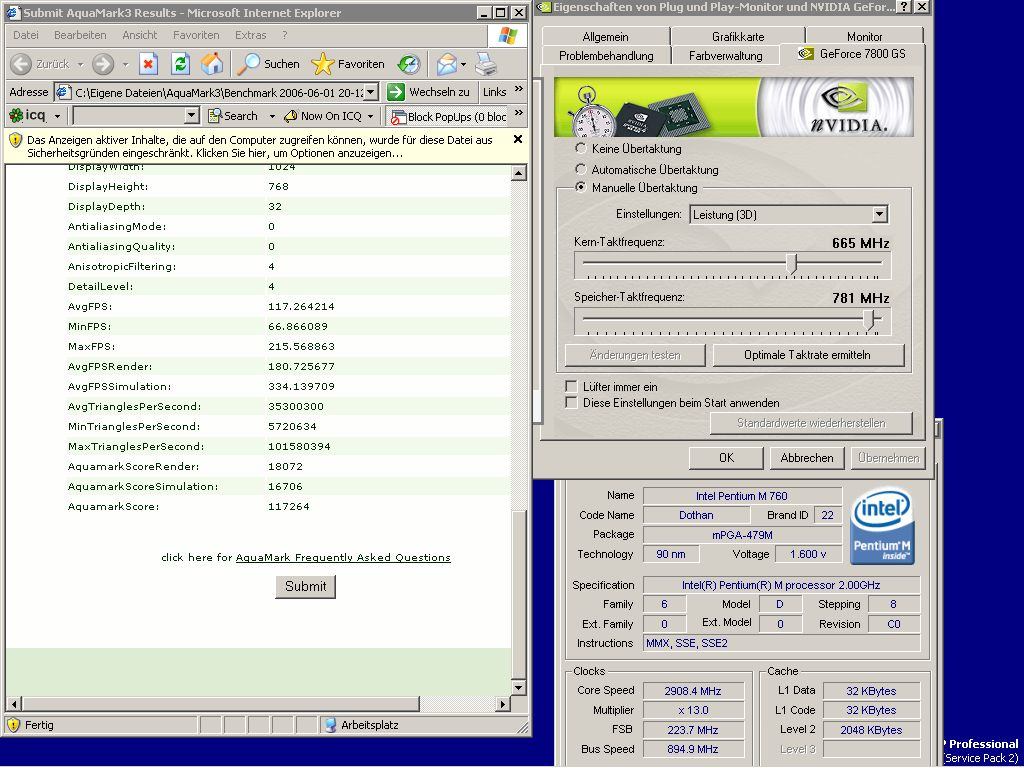Screen dimensions: 1024x768
Task: Click the Submit button
Action: click(x=305, y=586)
